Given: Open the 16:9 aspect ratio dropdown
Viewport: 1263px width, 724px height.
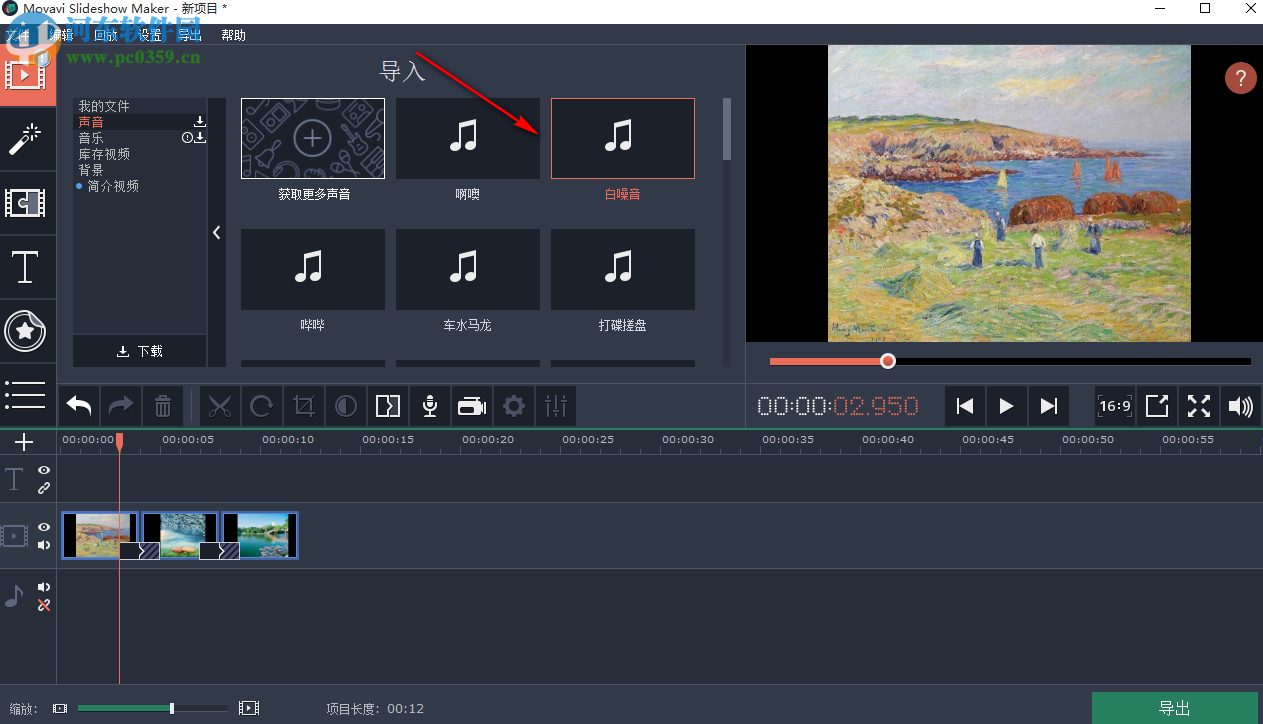Looking at the screenshot, I should [1113, 406].
